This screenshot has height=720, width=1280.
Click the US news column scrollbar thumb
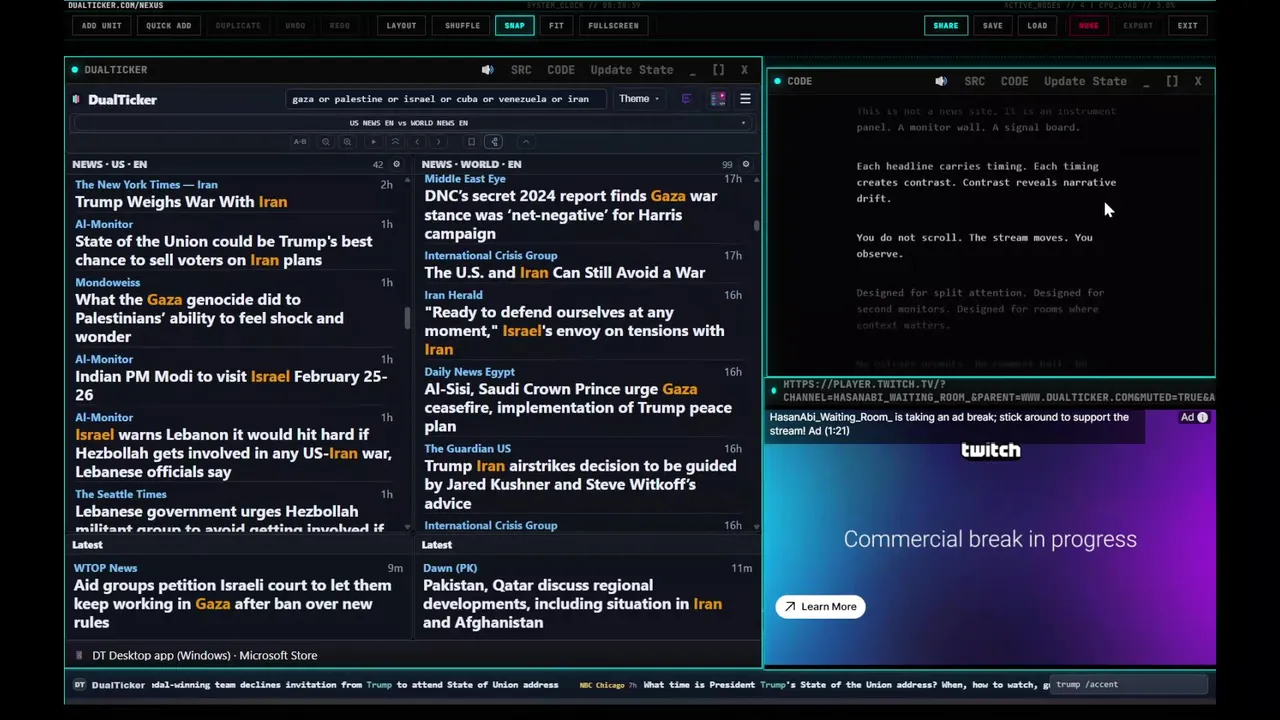pos(407,318)
